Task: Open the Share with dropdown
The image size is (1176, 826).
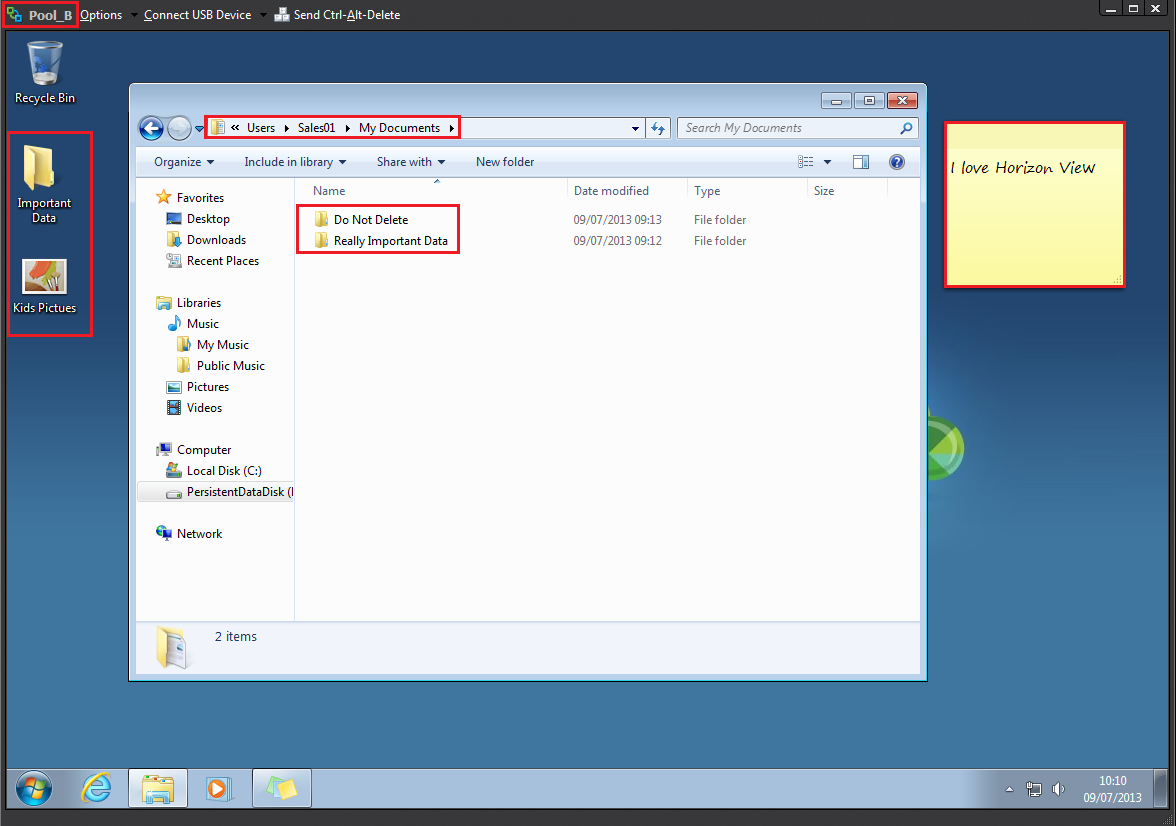Action: [x=410, y=162]
